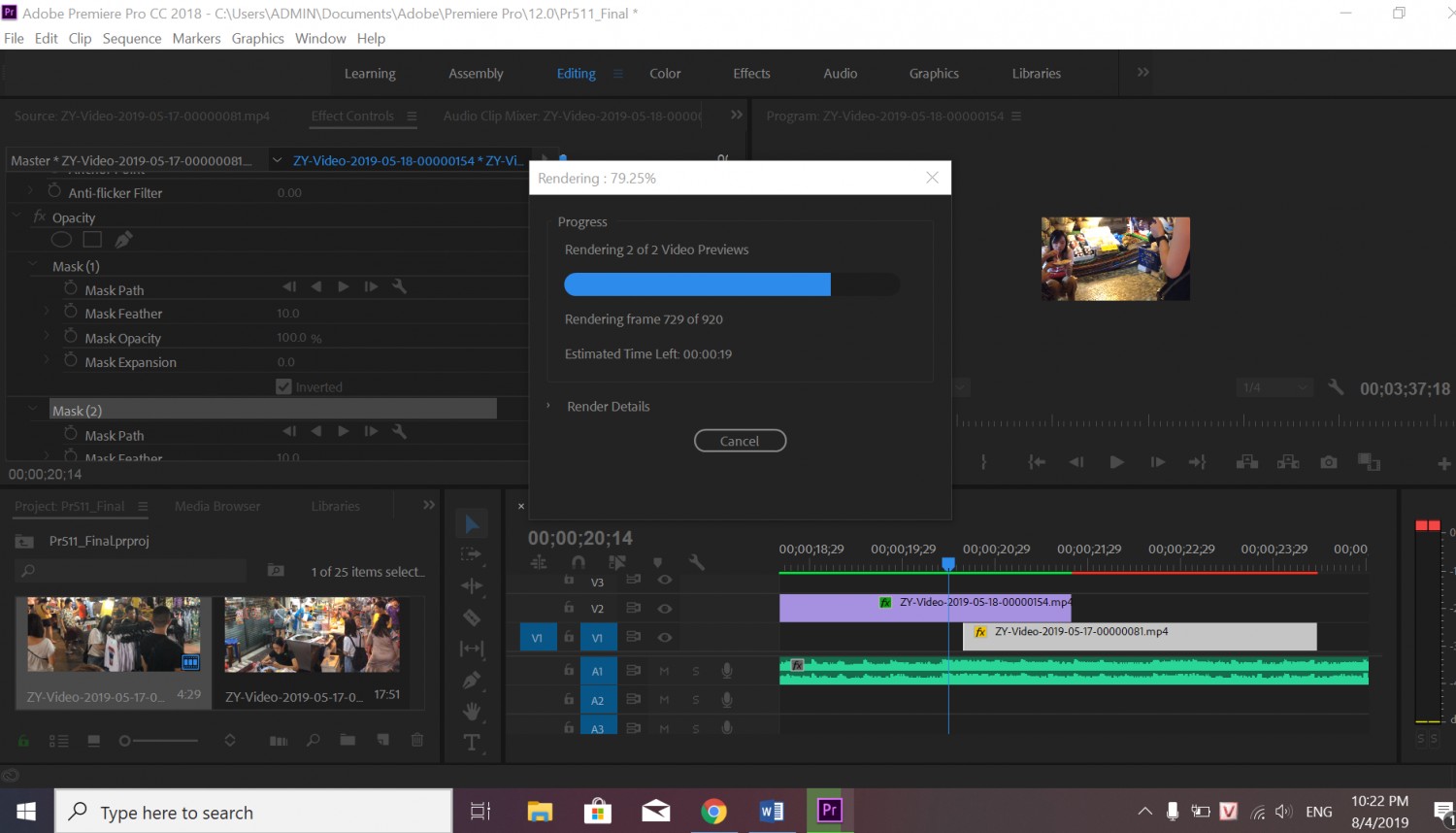Open the playback resolution 1/4 dropdown
This screenshot has width=1456, height=833.
point(1275,387)
